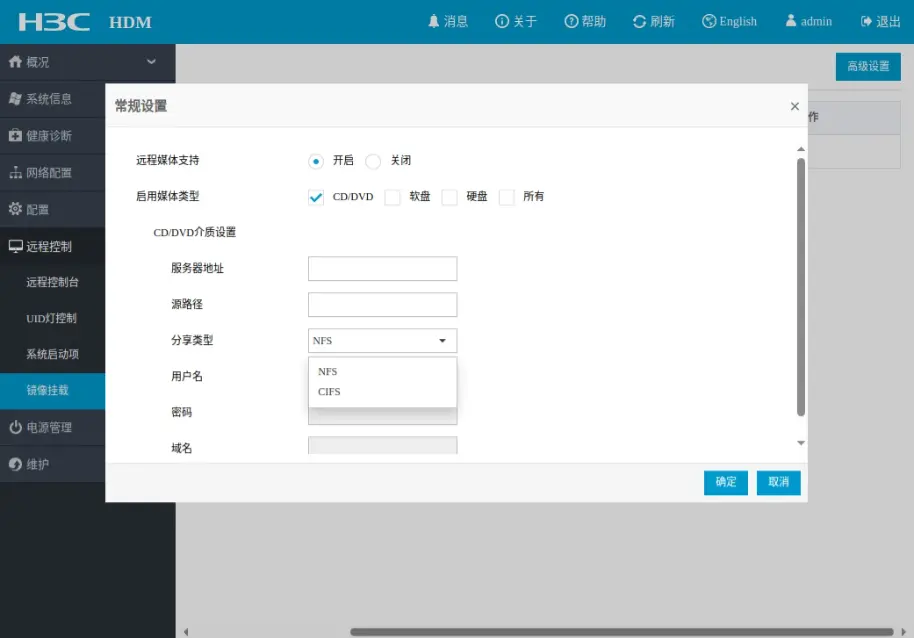
Task: Enable the 软盘 floppy checkbox
Action: pos(392,197)
